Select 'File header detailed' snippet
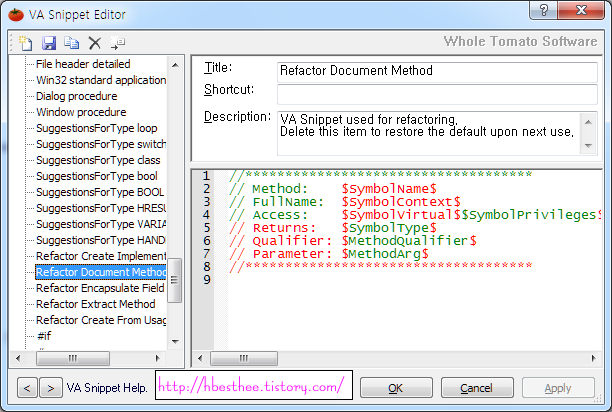The width and height of the screenshot is (612, 412). coord(83,64)
